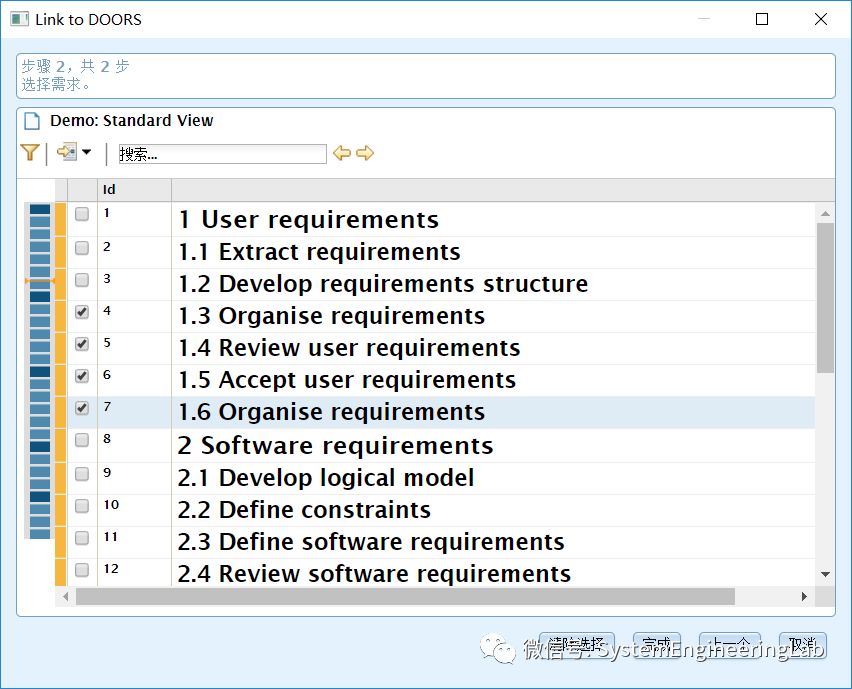Click the document icon beside Demo: Standard View
The width and height of the screenshot is (852, 689).
(x=32, y=121)
